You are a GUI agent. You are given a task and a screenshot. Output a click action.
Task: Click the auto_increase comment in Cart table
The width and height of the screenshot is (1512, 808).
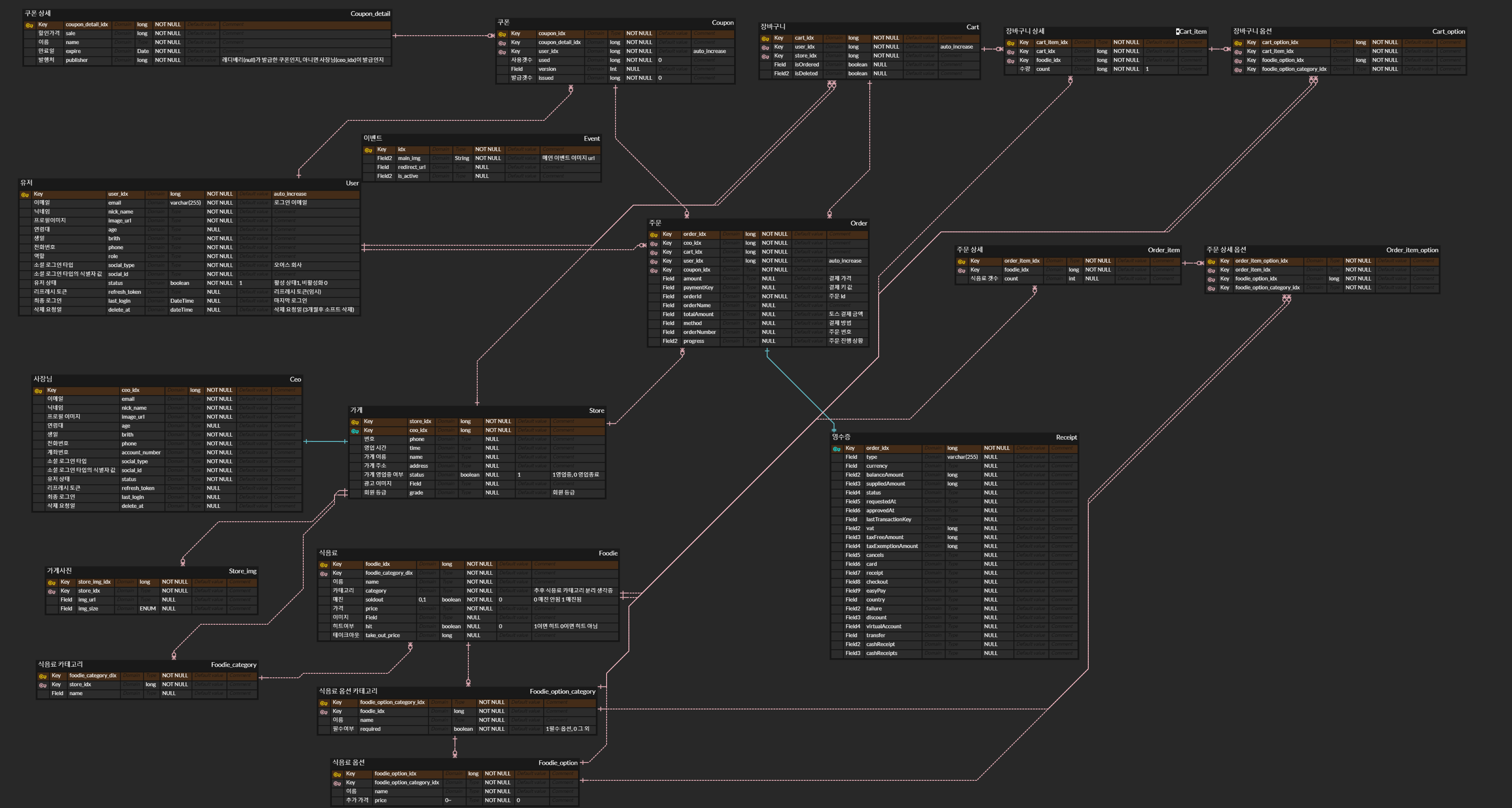coord(956,47)
